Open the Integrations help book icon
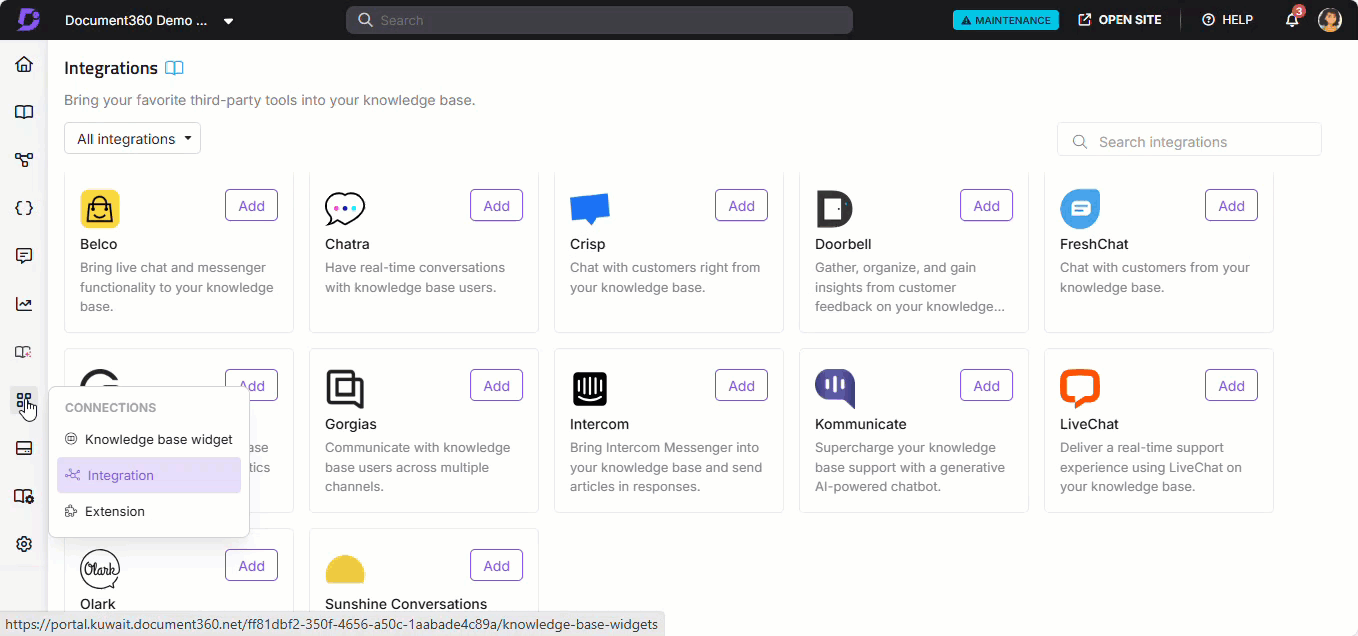Viewport: 1358px width, 636px height. tap(174, 68)
